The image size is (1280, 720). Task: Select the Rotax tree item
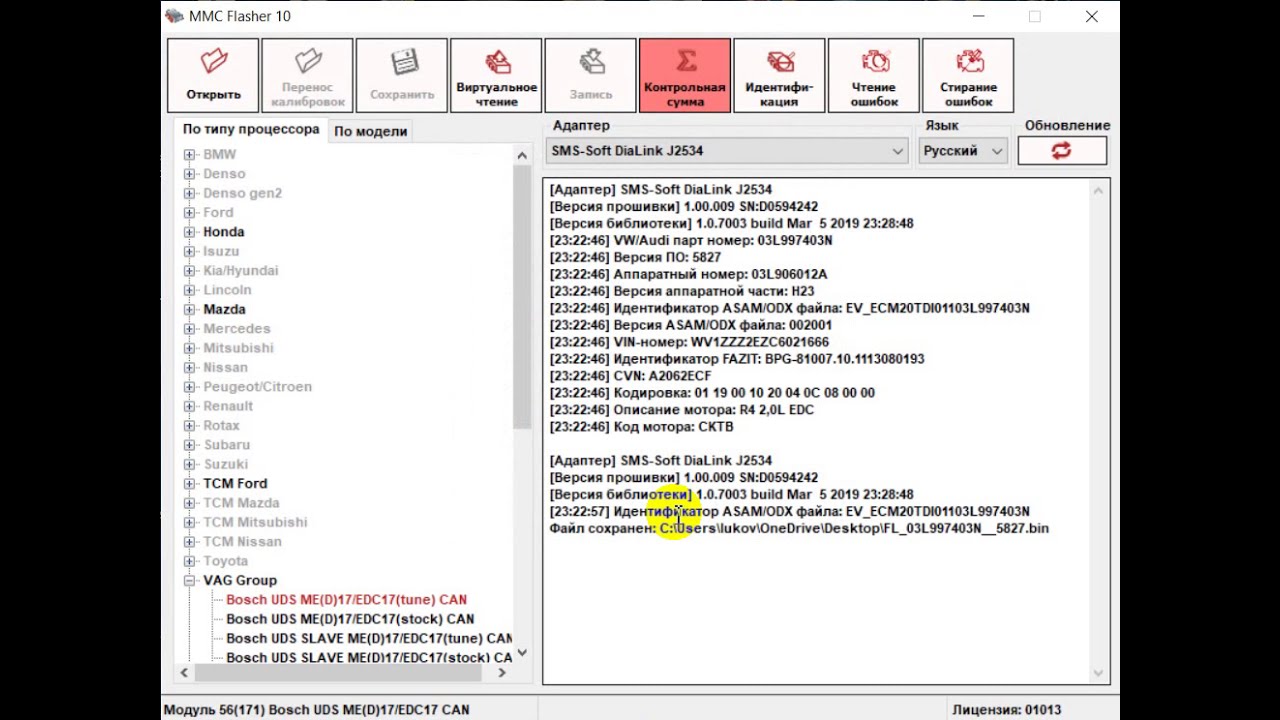pyautogui.click(x=221, y=425)
